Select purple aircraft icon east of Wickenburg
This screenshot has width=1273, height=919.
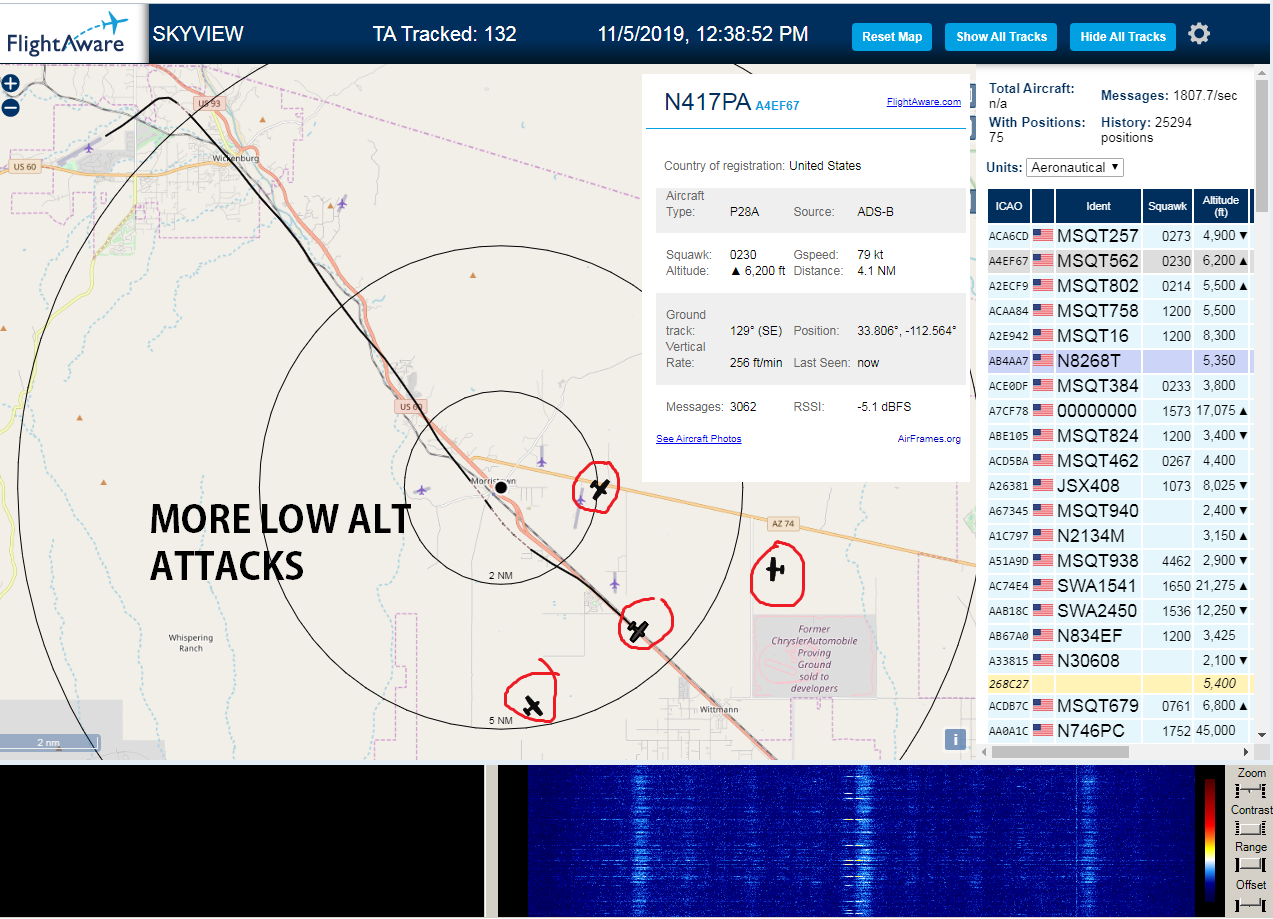pyautogui.click(x=342, y=203)
